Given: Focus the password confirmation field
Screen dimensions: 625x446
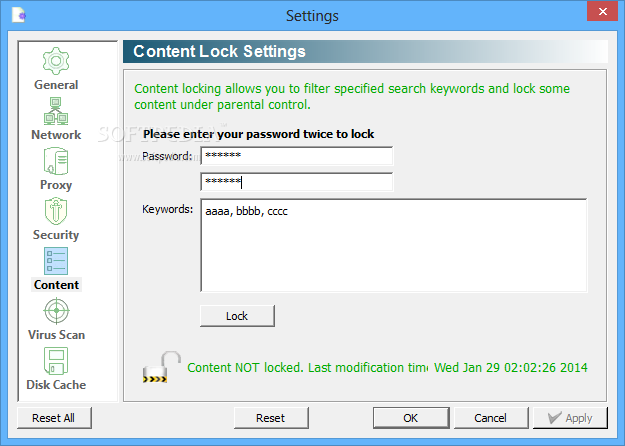Looking at the screenshot, I should click(x=297, y=182).
